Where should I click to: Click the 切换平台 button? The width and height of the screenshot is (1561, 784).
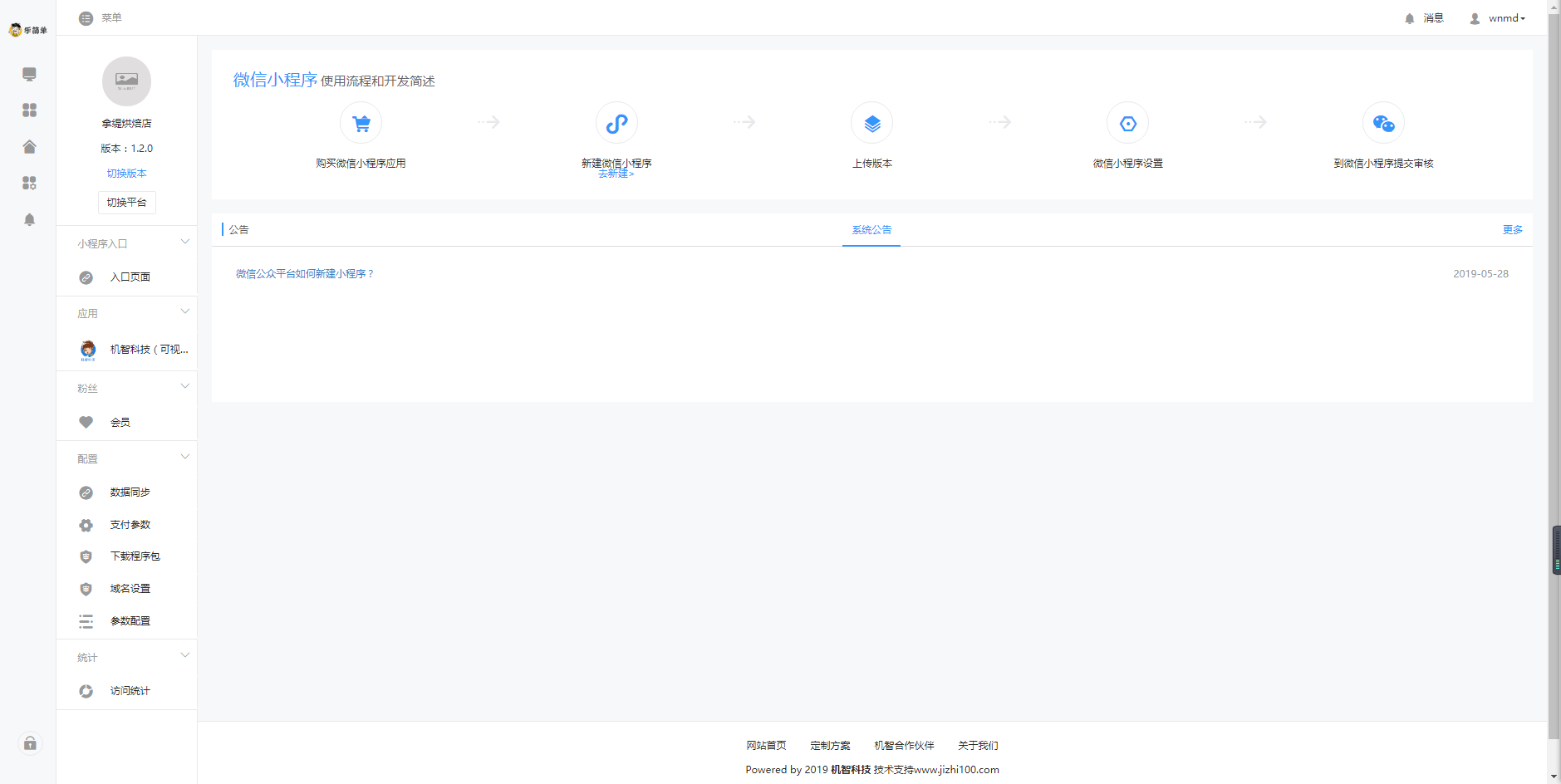[x=126, y=203]
